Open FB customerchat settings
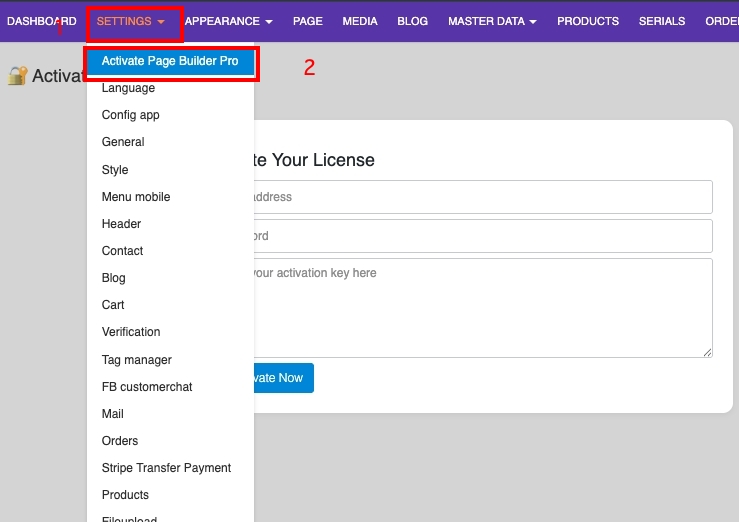The height and width of the screenshot is (522, 739). pyautogui.click(x=147, y=387)
